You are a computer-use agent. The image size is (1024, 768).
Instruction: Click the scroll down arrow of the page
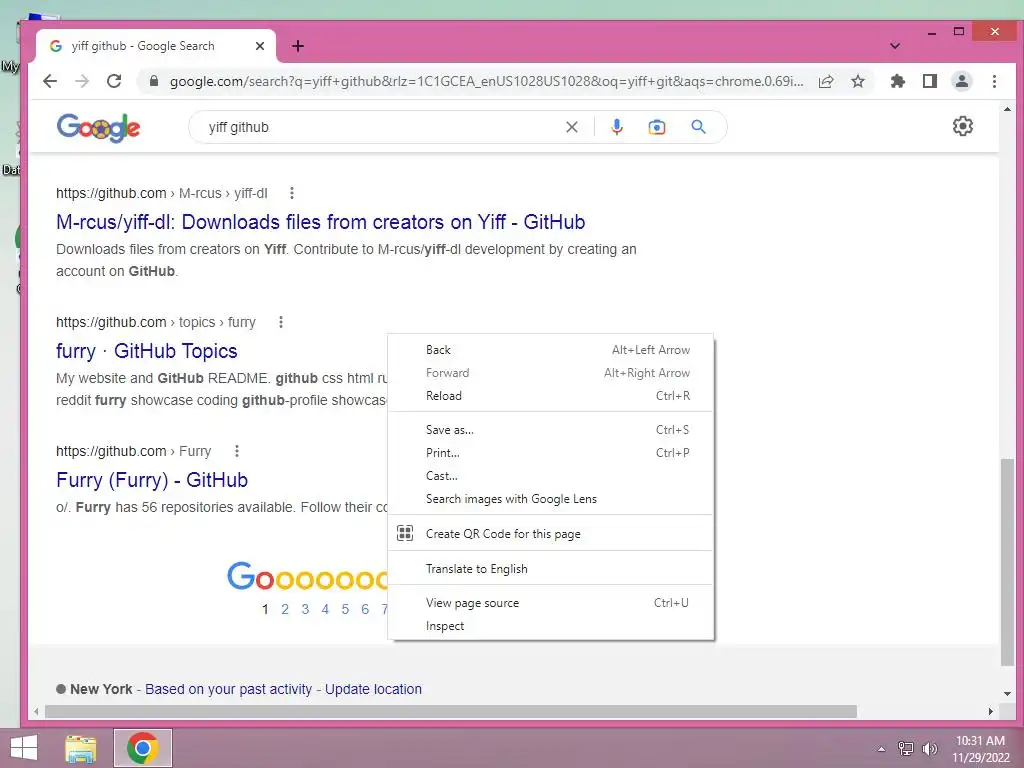pyautogui.click(x=1007, y=694)
